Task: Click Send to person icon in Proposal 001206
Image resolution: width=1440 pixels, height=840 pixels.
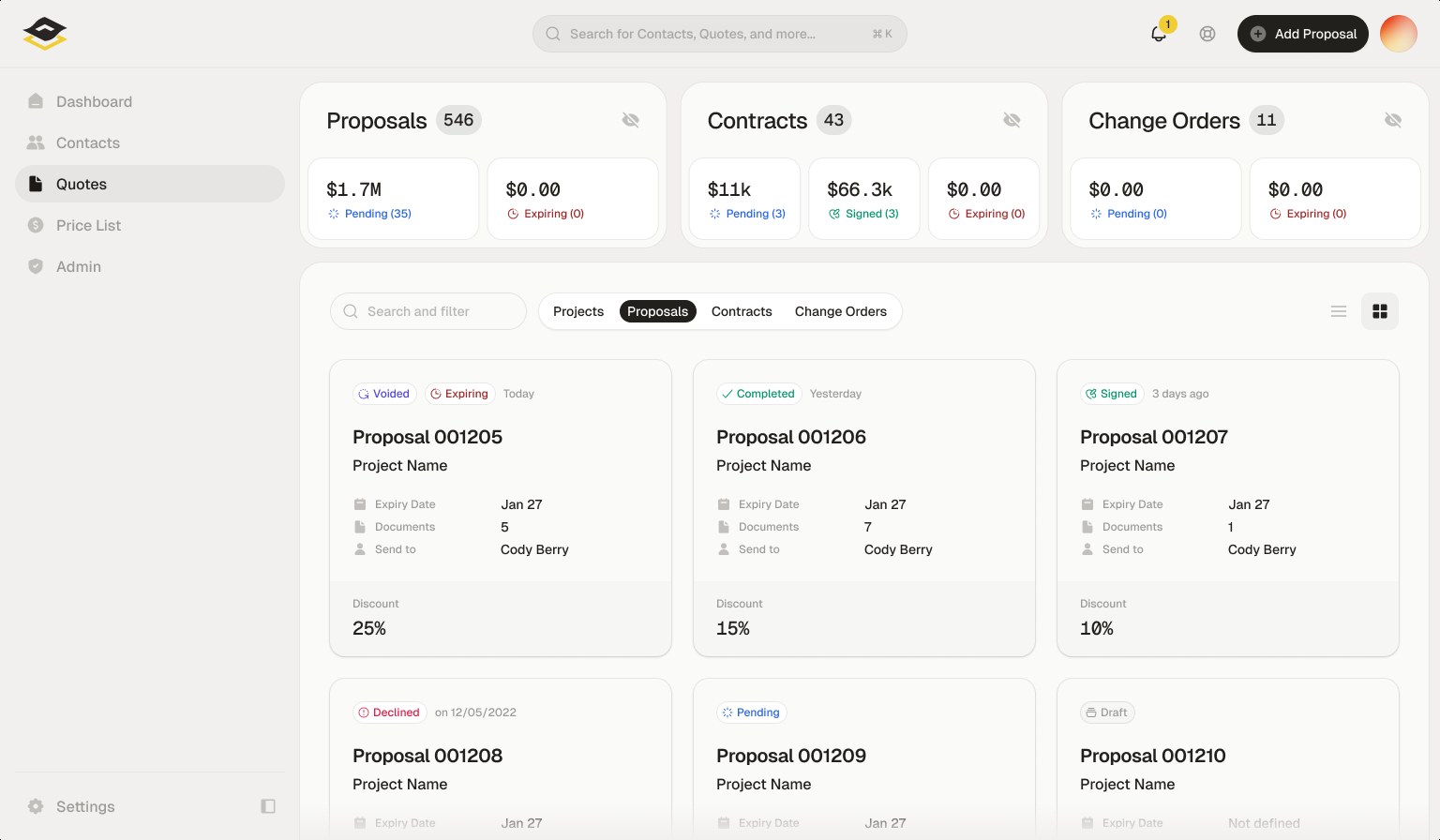Action: pyautogui.click(x=724, y=549)
